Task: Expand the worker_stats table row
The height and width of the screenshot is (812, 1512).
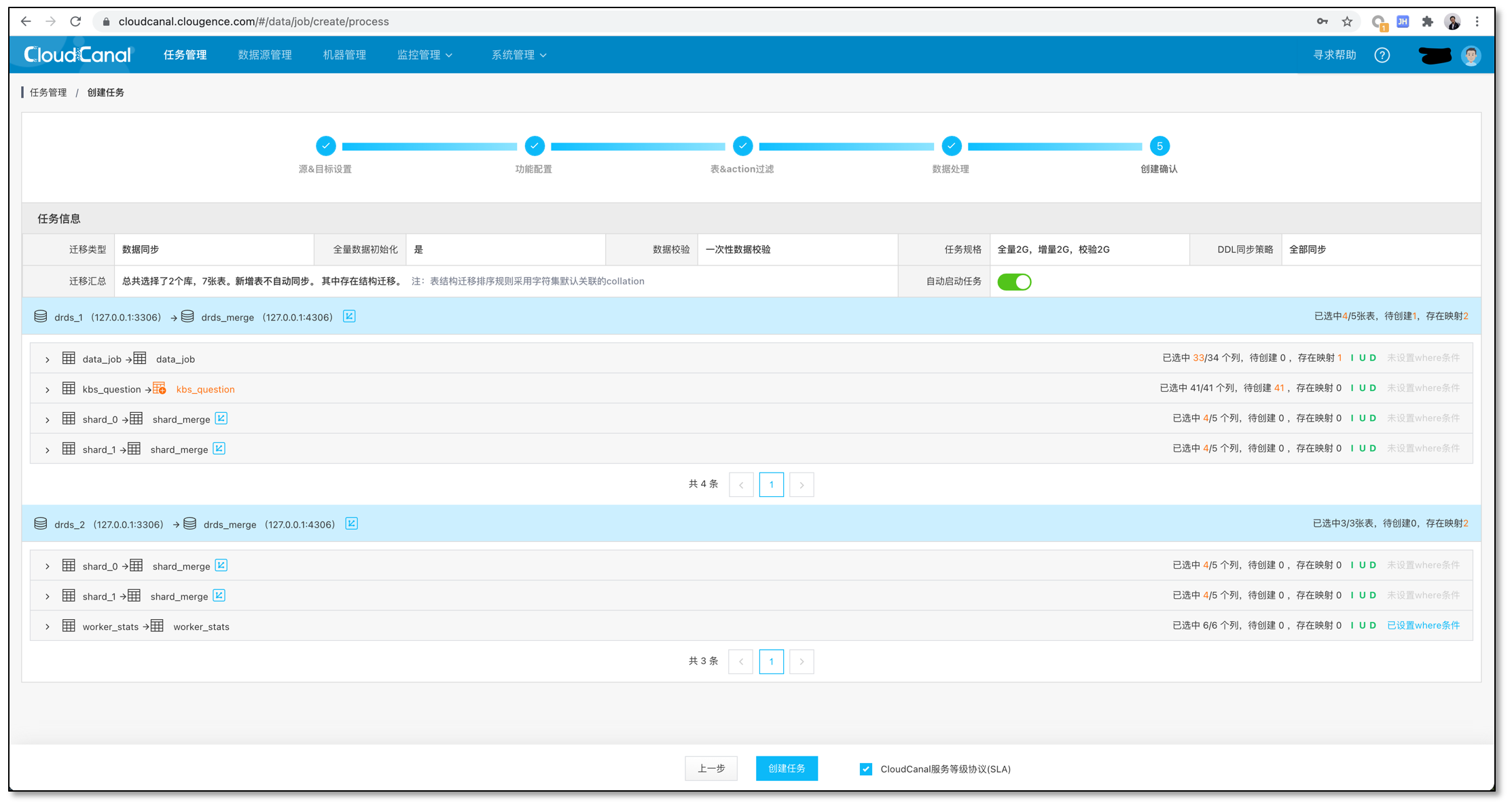Action: 48,627
